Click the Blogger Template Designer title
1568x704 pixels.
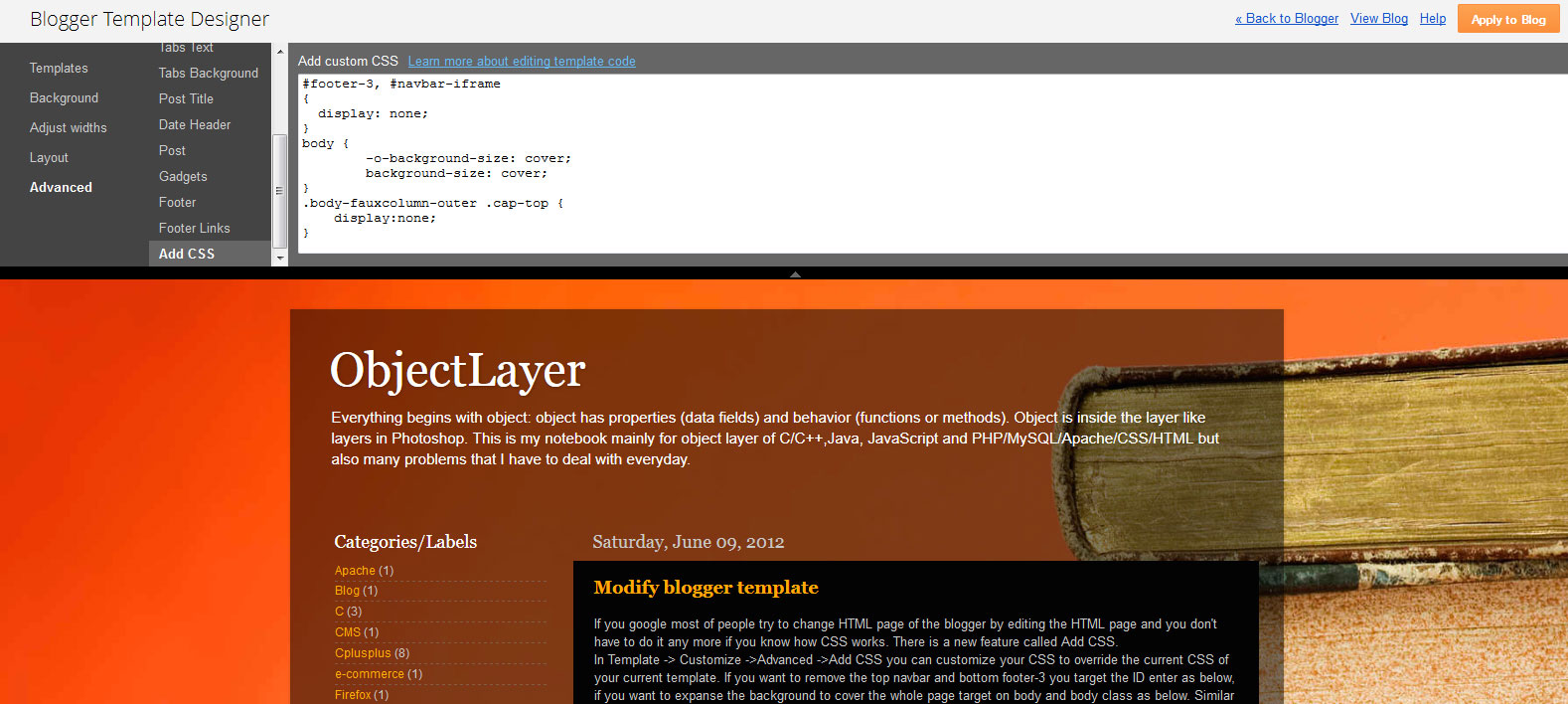click(149, 19)
